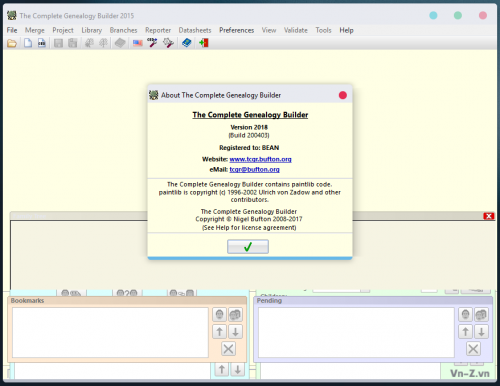Click the single person icon in Bookmarks panel
Viewport: 500px width, 386px height.
[219, 314]
